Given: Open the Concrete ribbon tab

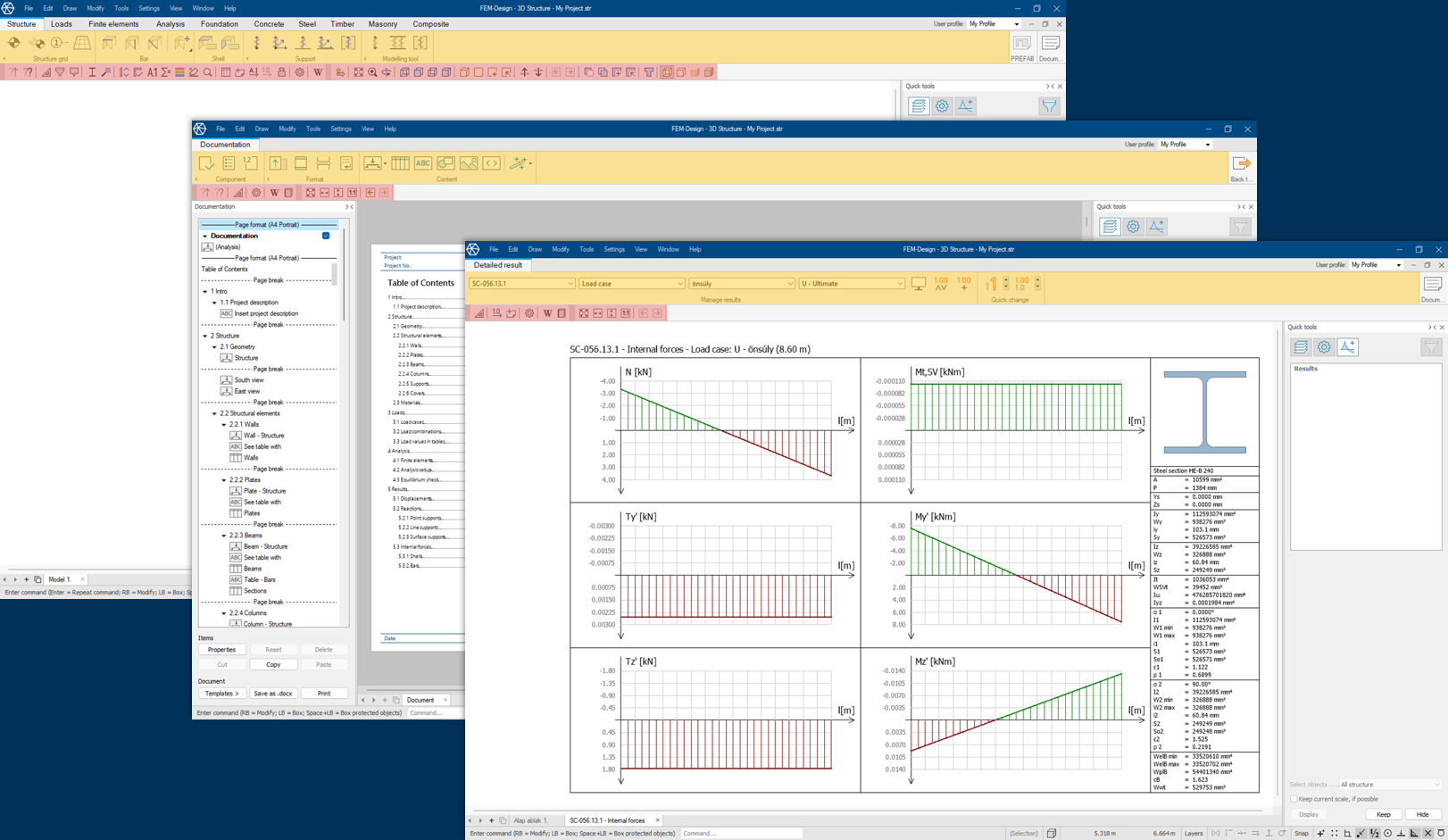Looking at the screenshot, I should (269, 24).
